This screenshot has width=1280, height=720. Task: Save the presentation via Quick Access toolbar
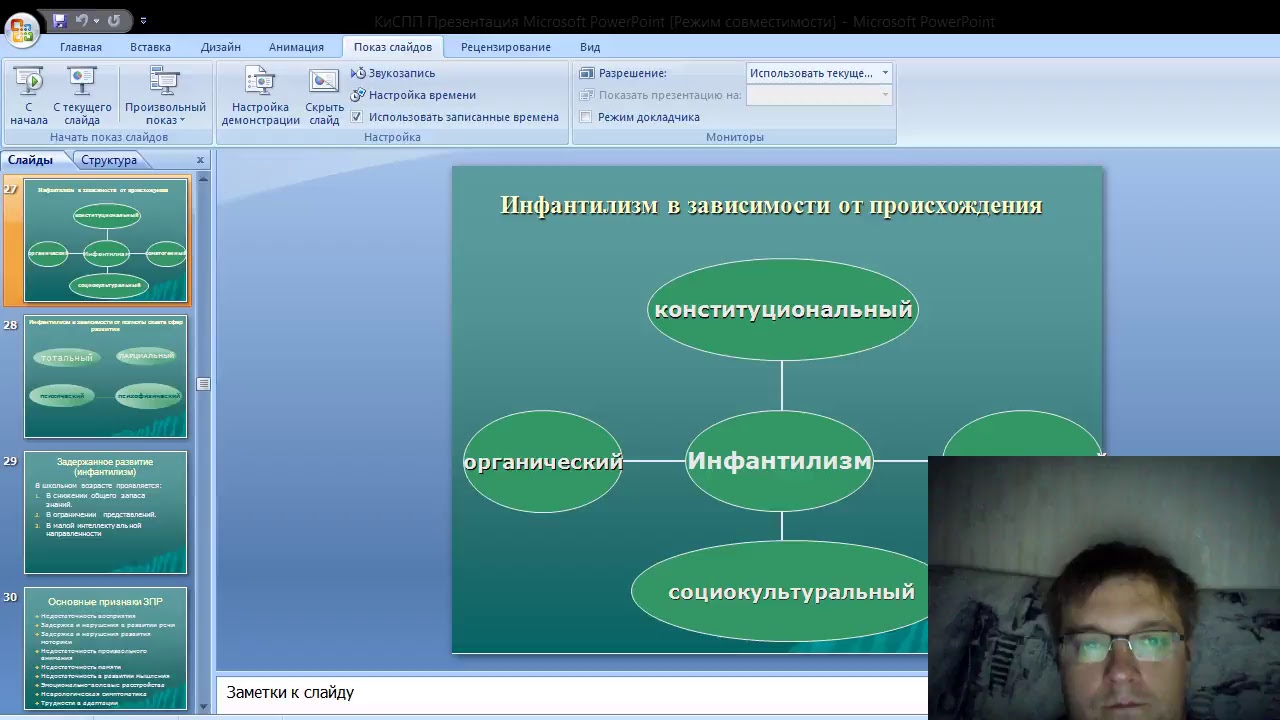60,20
